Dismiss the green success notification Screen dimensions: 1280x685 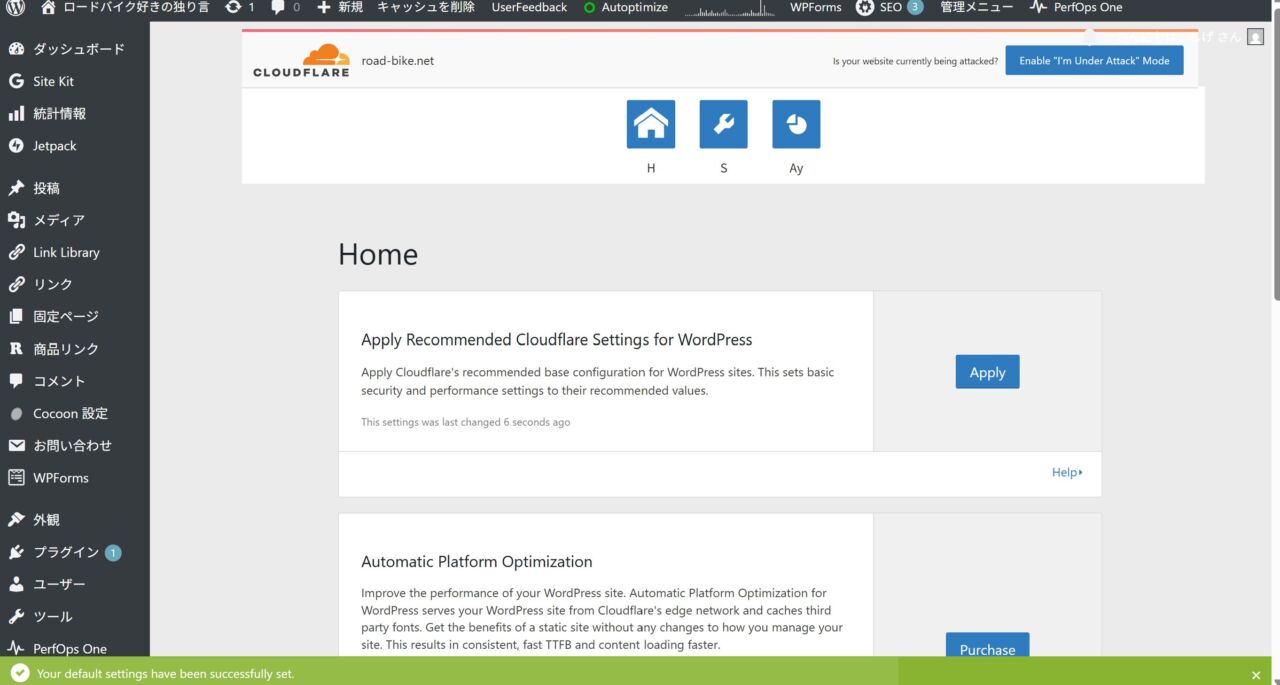[1256, 675]
